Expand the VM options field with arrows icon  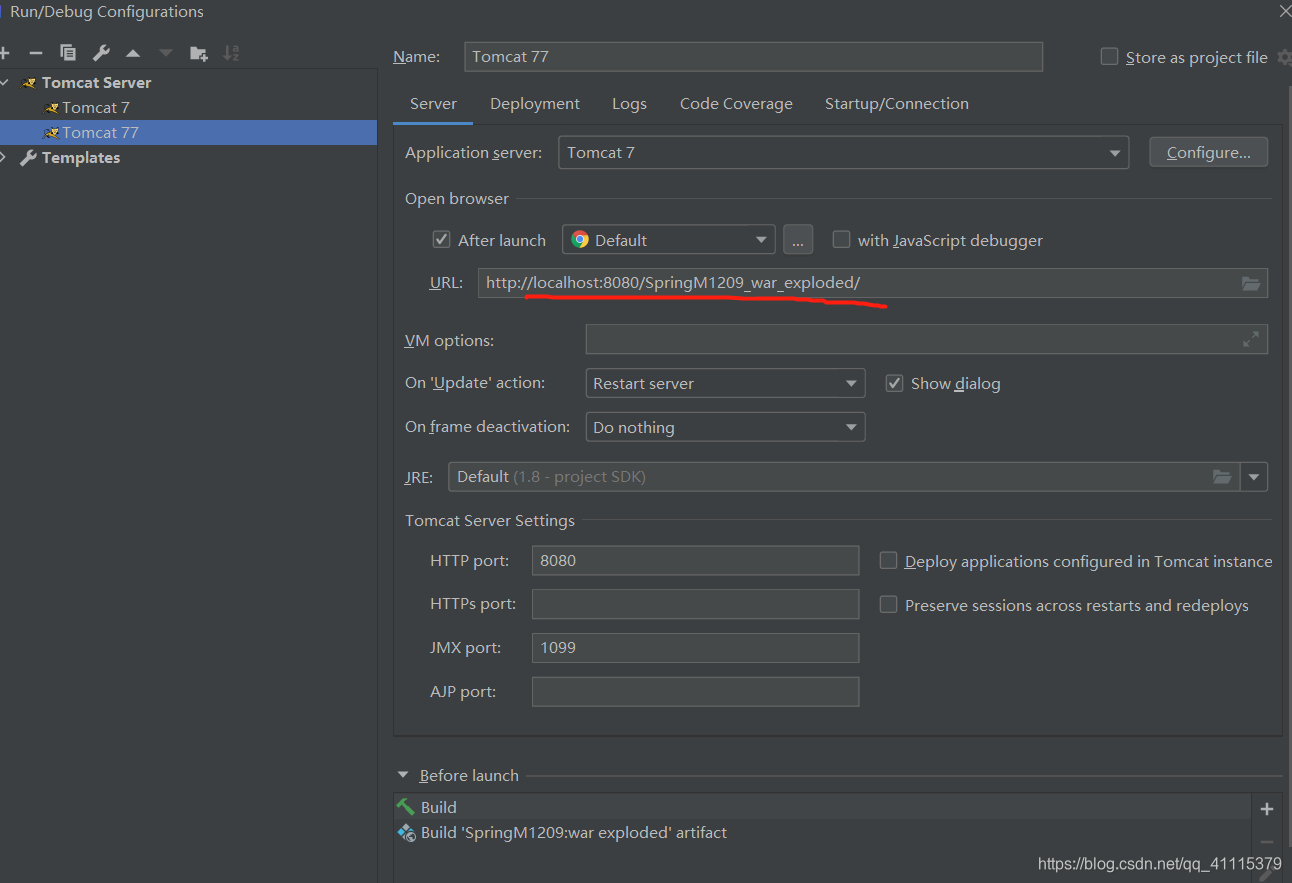(x=1251, y=340)
